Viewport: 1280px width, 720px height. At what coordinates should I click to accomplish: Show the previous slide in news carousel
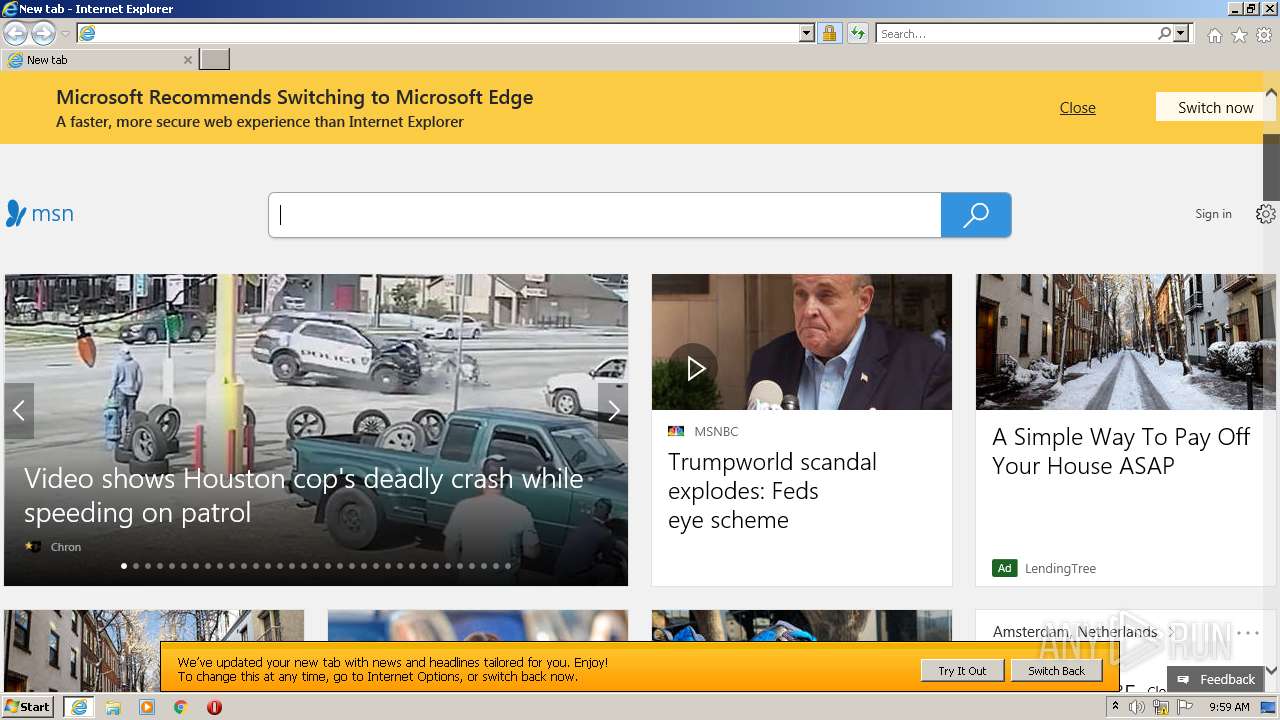(19, 411)
